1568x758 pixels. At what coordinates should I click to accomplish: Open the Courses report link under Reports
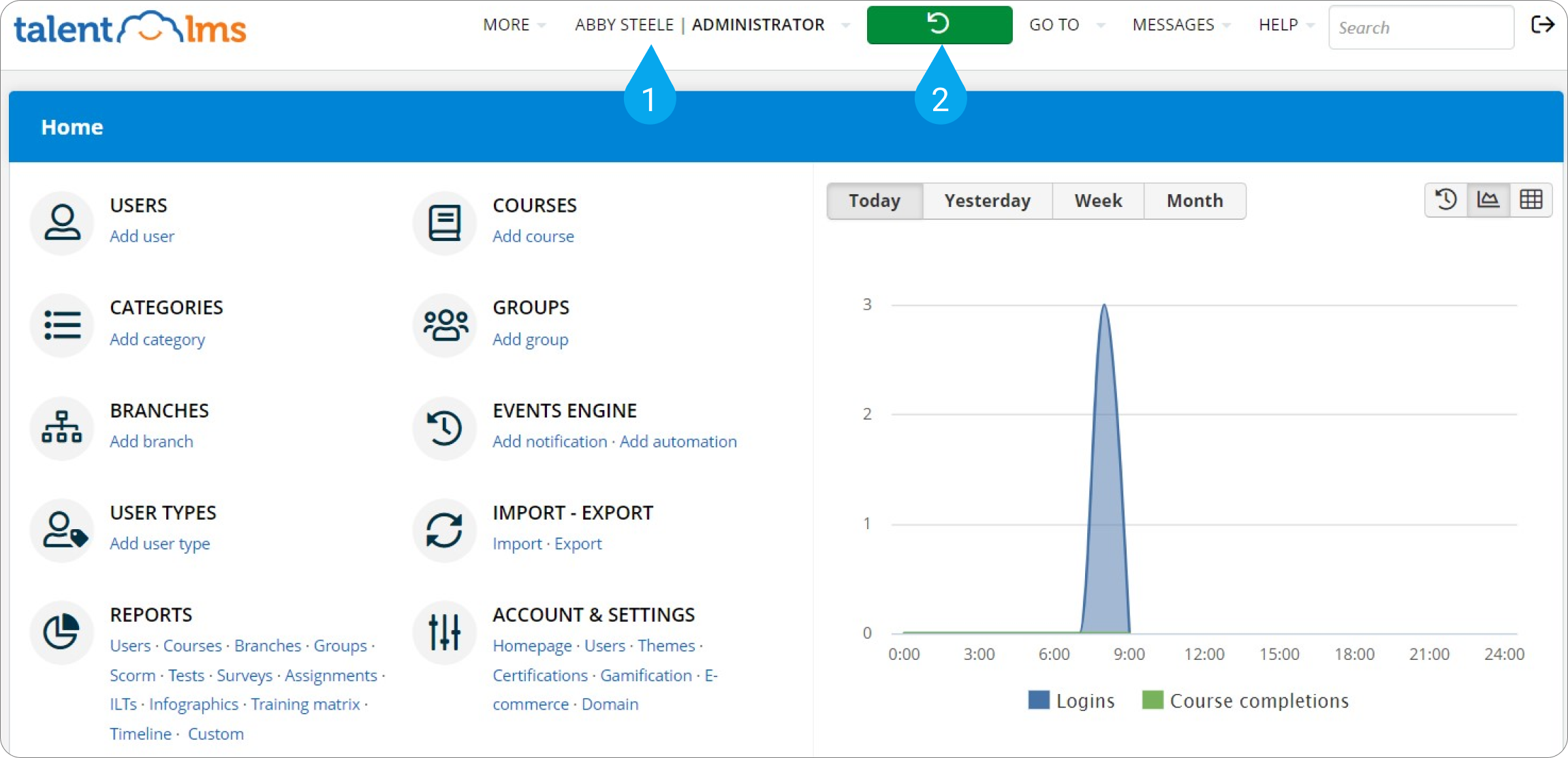coord(193,646)
